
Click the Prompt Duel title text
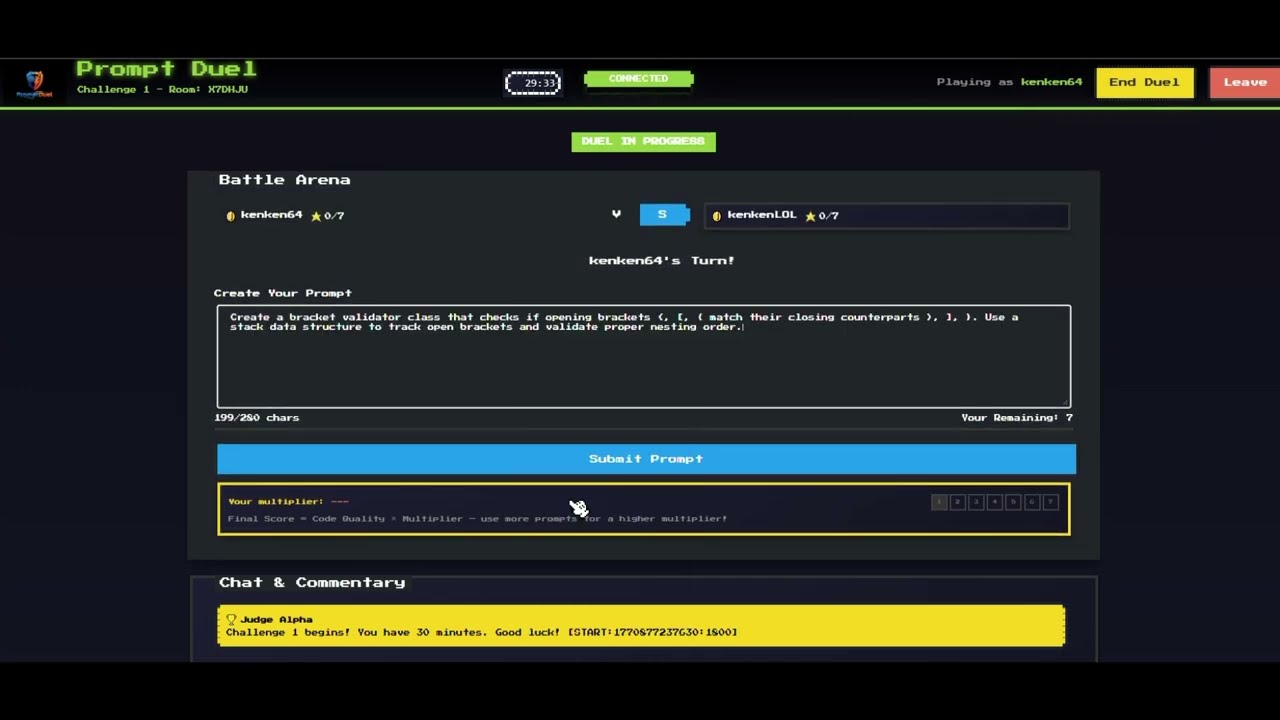point(166,69)
